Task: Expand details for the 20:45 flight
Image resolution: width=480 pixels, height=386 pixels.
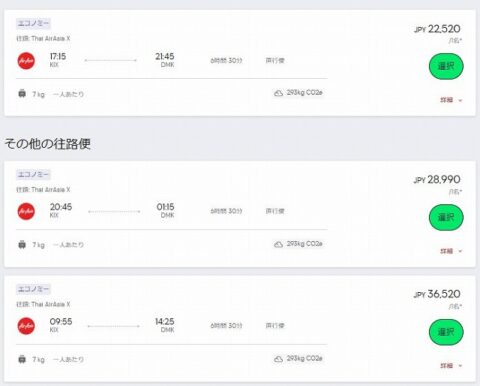Action: (451, 251)
